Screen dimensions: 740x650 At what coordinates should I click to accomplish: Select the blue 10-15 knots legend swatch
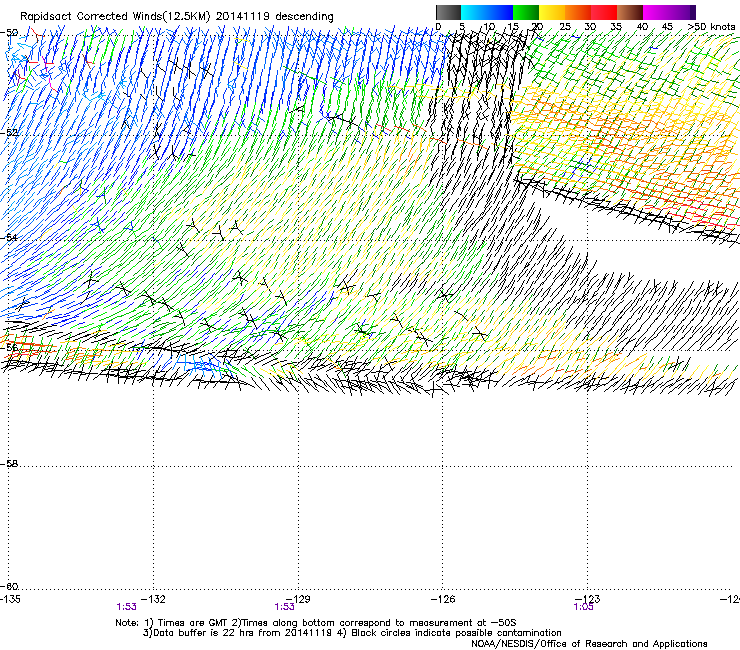click(x=500, y=12)
